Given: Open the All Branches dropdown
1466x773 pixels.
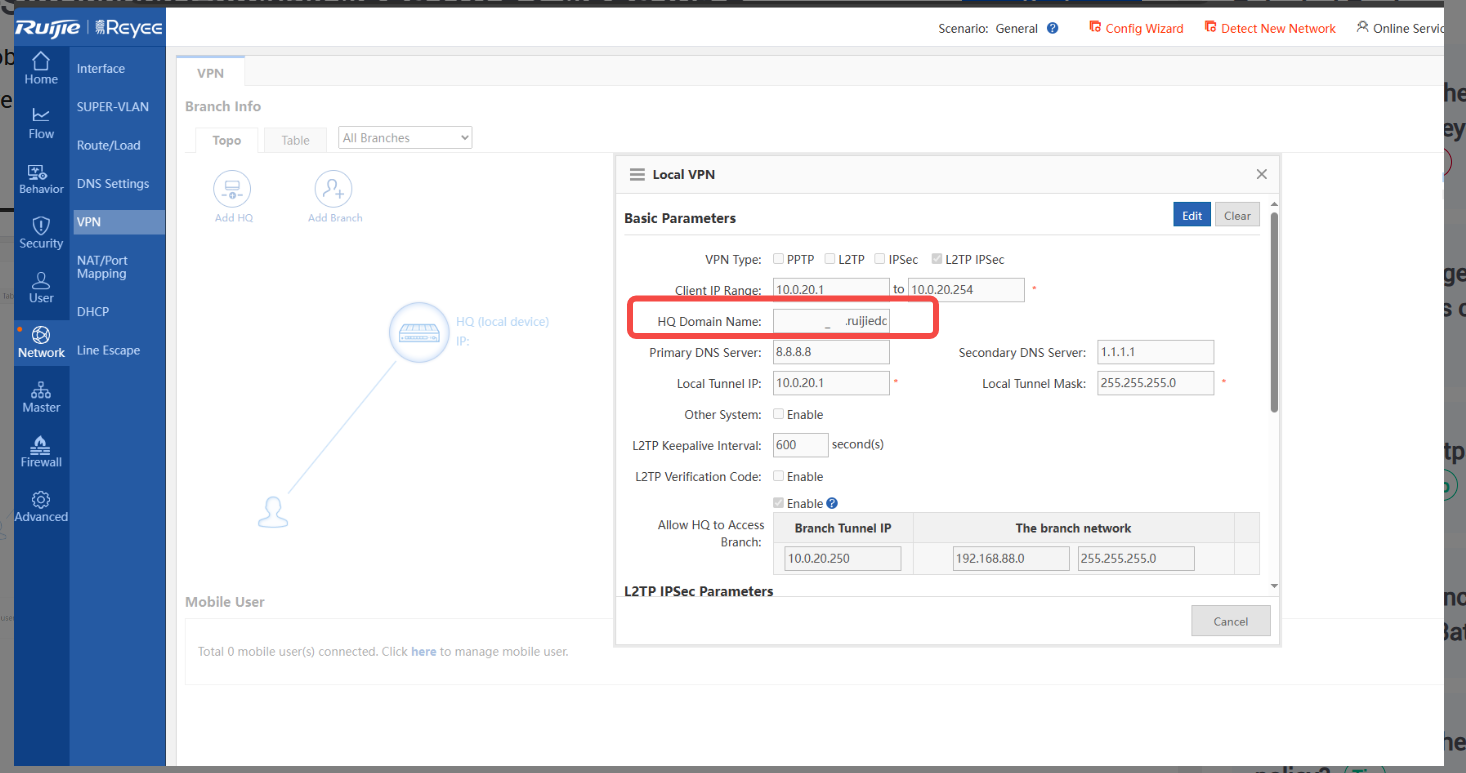Looking at the screenshot, I should [x=405, y=138].
